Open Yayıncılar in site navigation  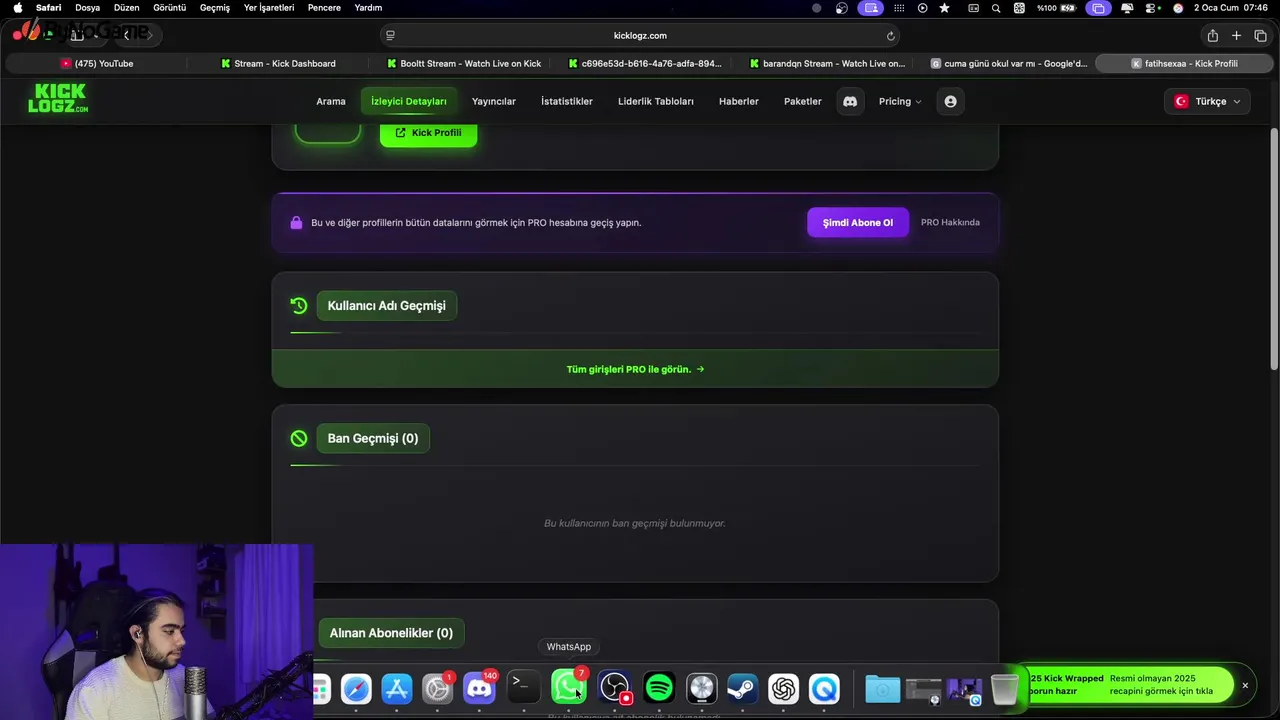click(x=494, y=101)
